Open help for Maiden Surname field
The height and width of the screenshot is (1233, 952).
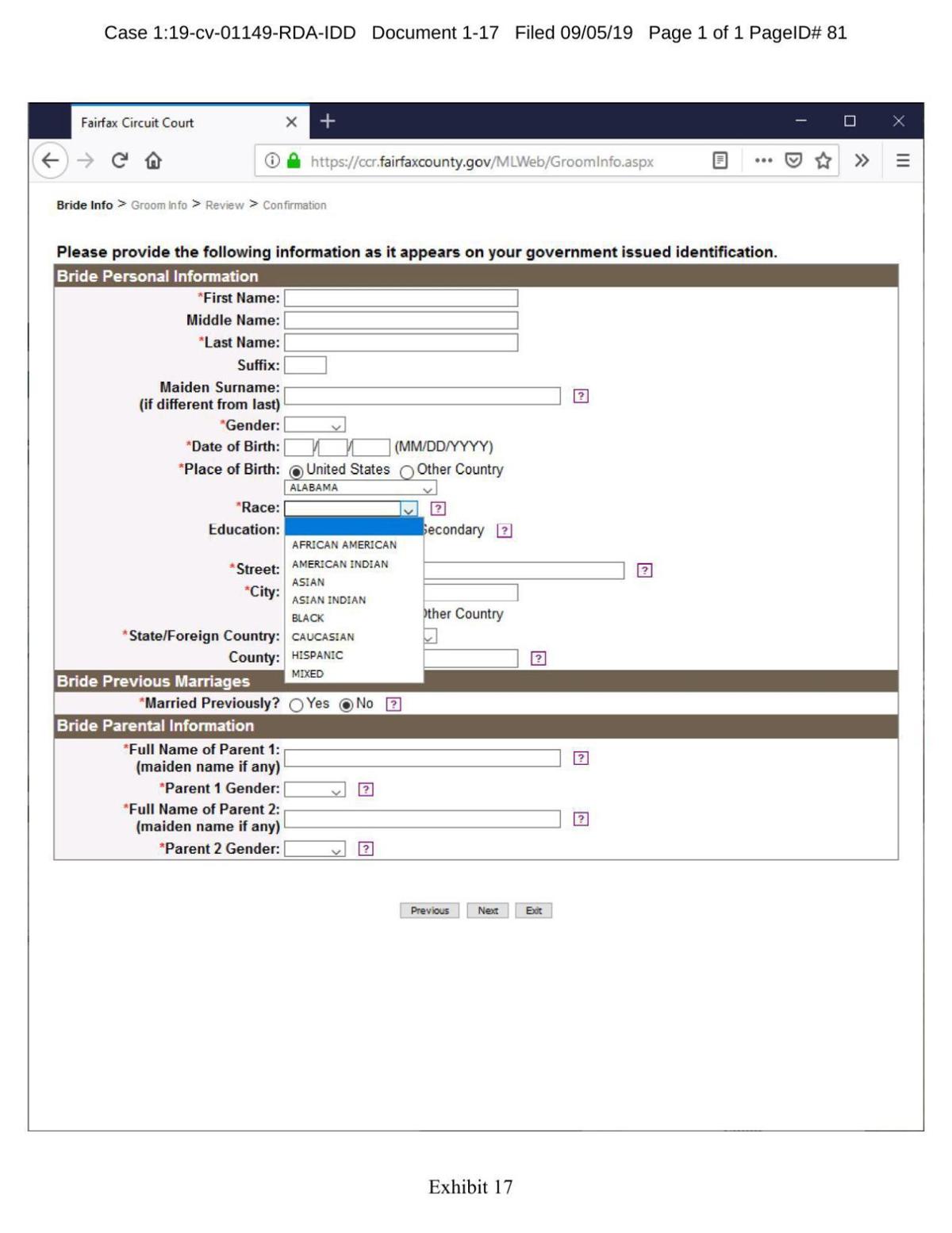tap(581, 396)
